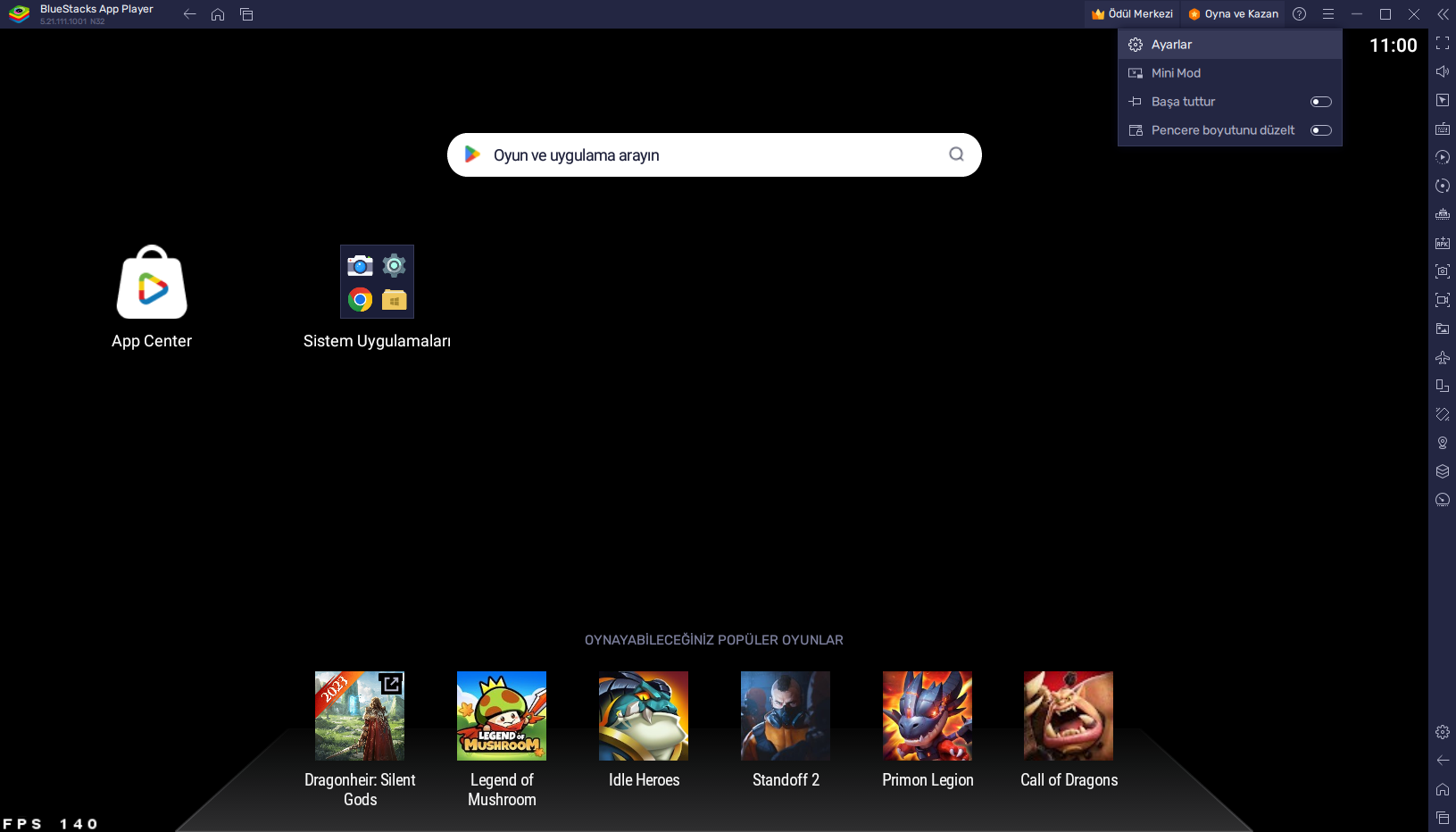The image size is (1456, 832).
Task: Take a screenshot with the camera icon
Action: [1442, 271]
